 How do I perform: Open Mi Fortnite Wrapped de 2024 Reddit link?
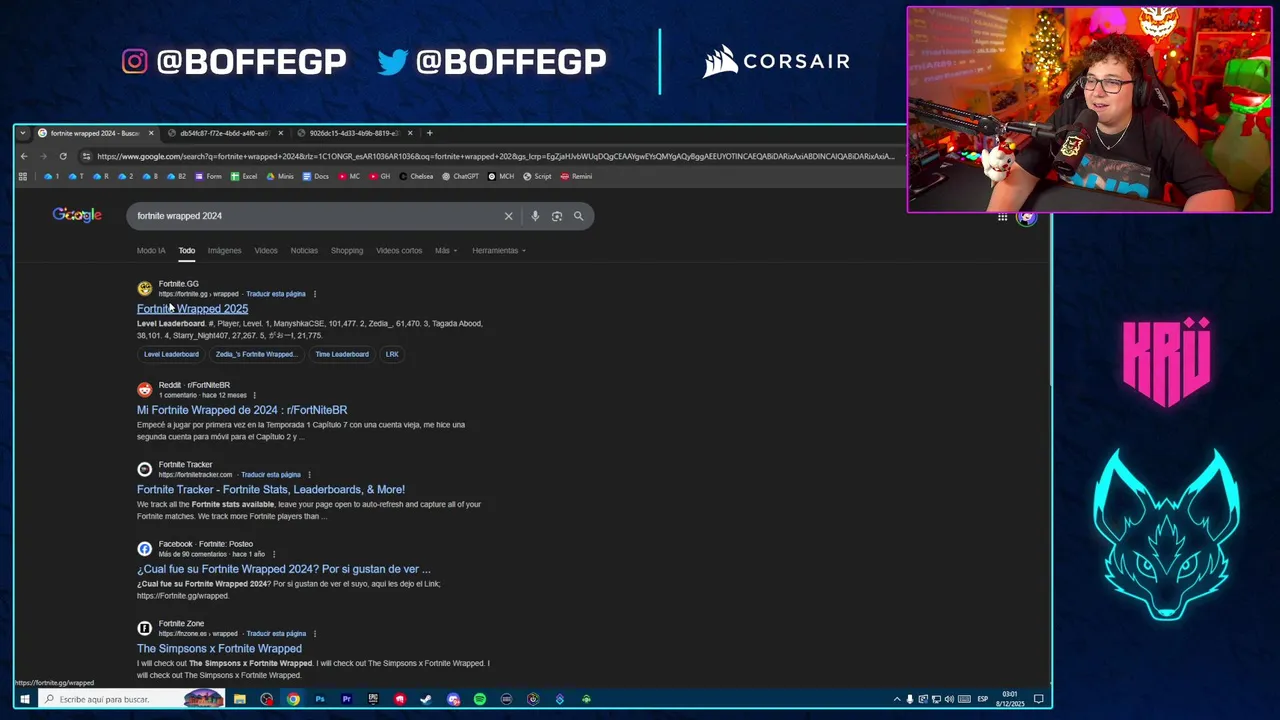point(242,410)
